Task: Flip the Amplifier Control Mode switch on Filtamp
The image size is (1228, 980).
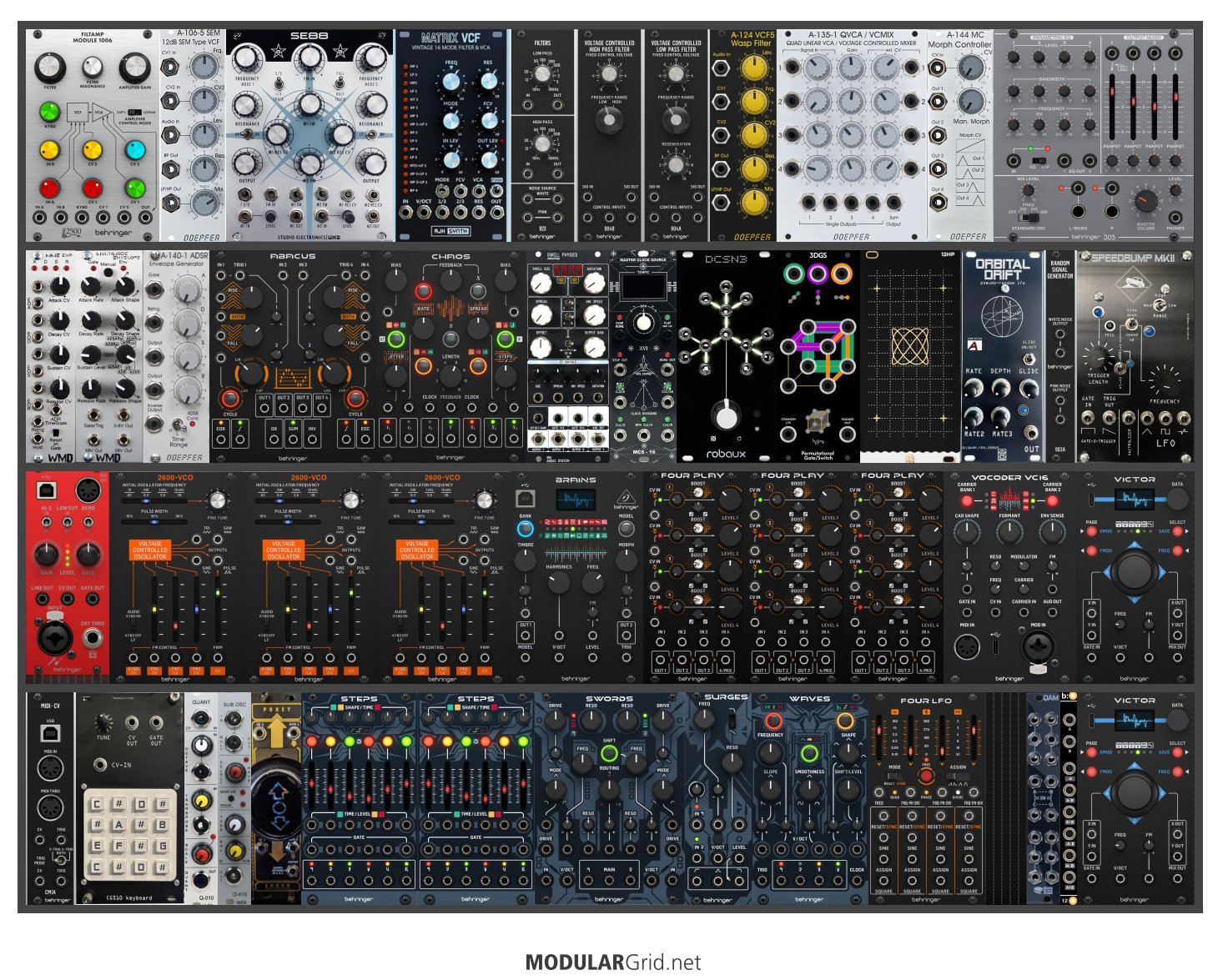Action: [x=133, y=110]
